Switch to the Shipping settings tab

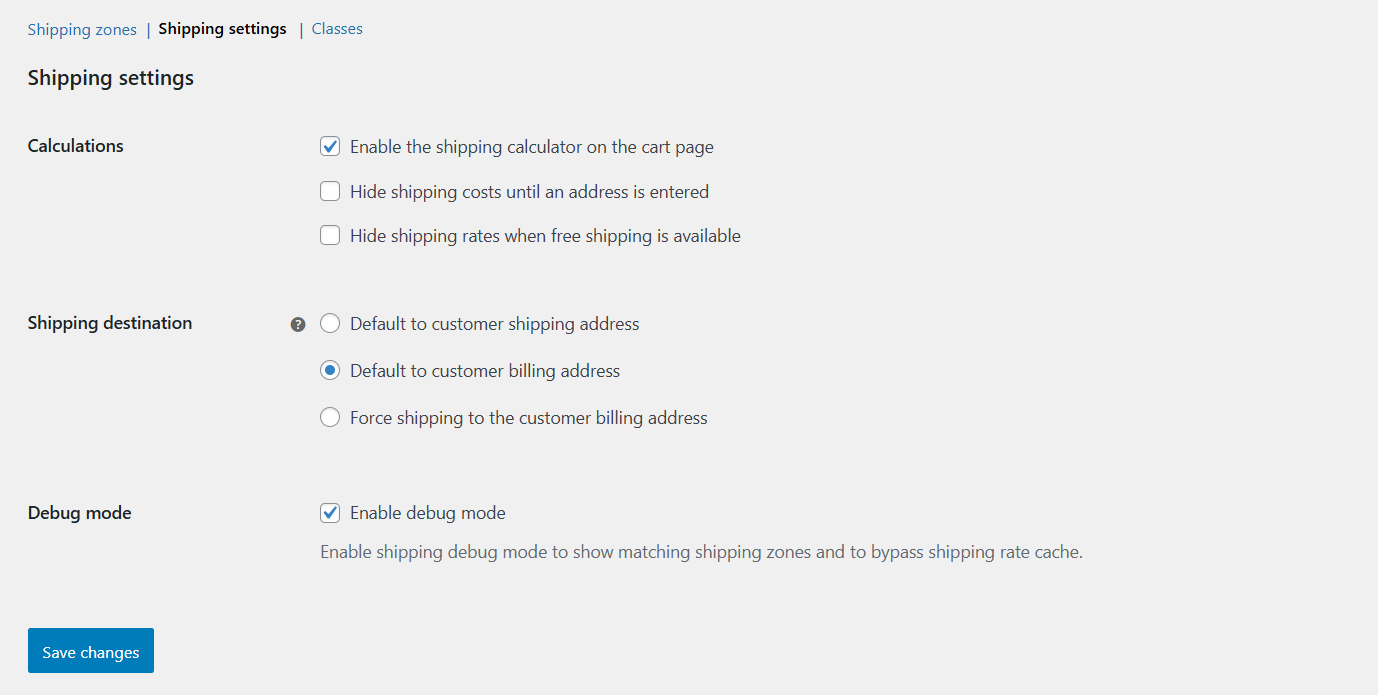(222, 29)
